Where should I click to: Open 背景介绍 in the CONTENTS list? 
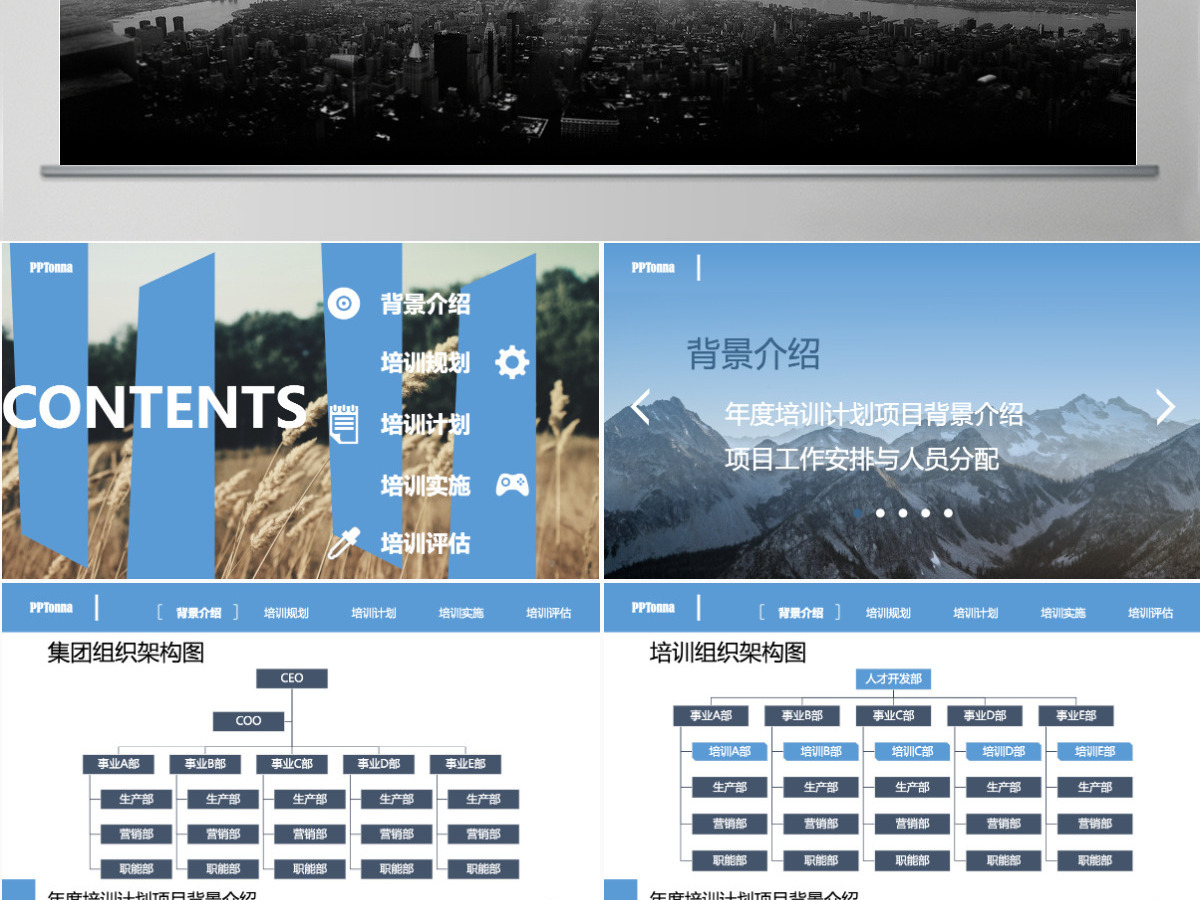pyautogui.click(x=425, y=304)
